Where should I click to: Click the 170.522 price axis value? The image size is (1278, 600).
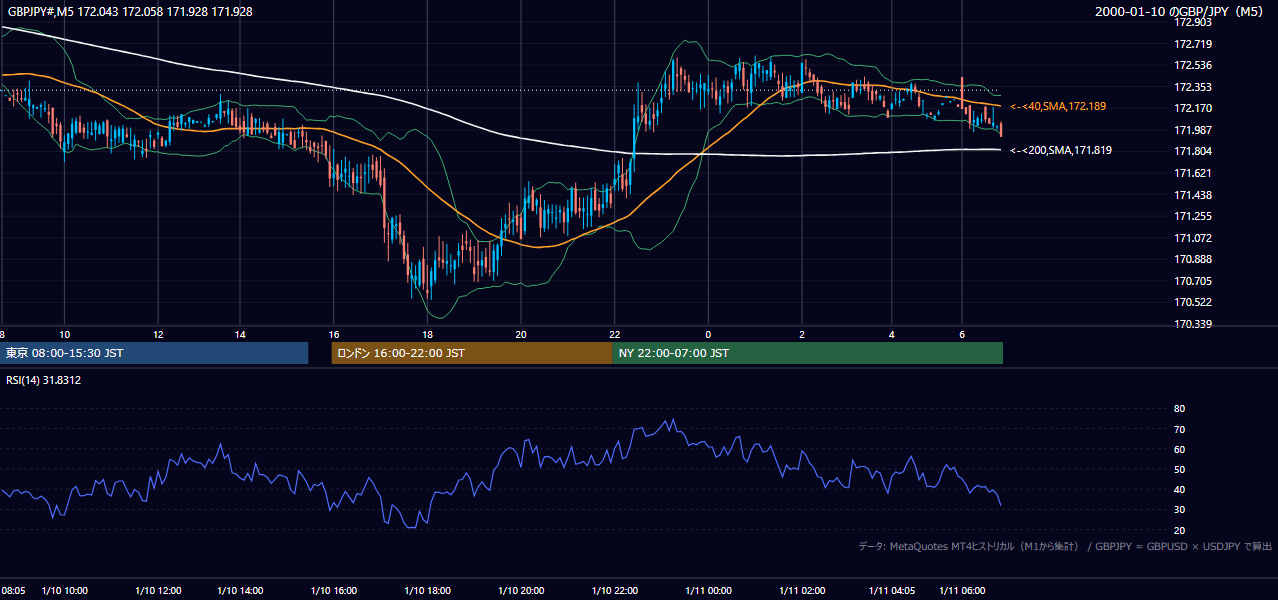click(x=1193, y=302)
